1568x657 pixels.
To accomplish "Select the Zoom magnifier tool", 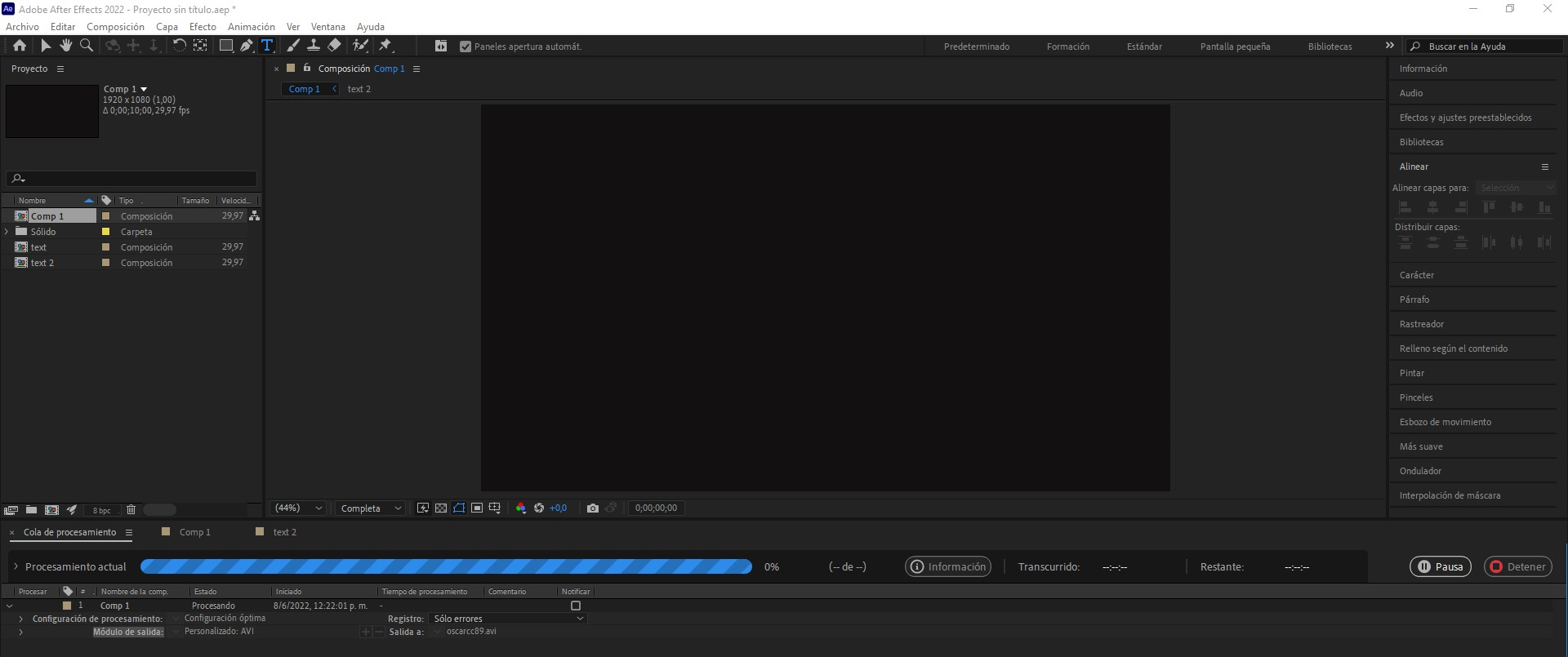I will pyautogui.click(x=87, y=46).
